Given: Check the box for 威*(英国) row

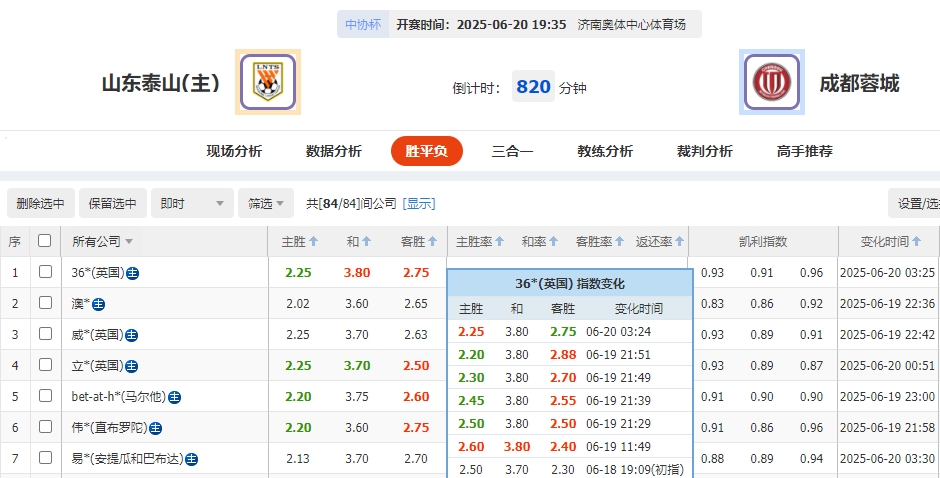Looking at the screenshot, I should click(x=45, y=334).
